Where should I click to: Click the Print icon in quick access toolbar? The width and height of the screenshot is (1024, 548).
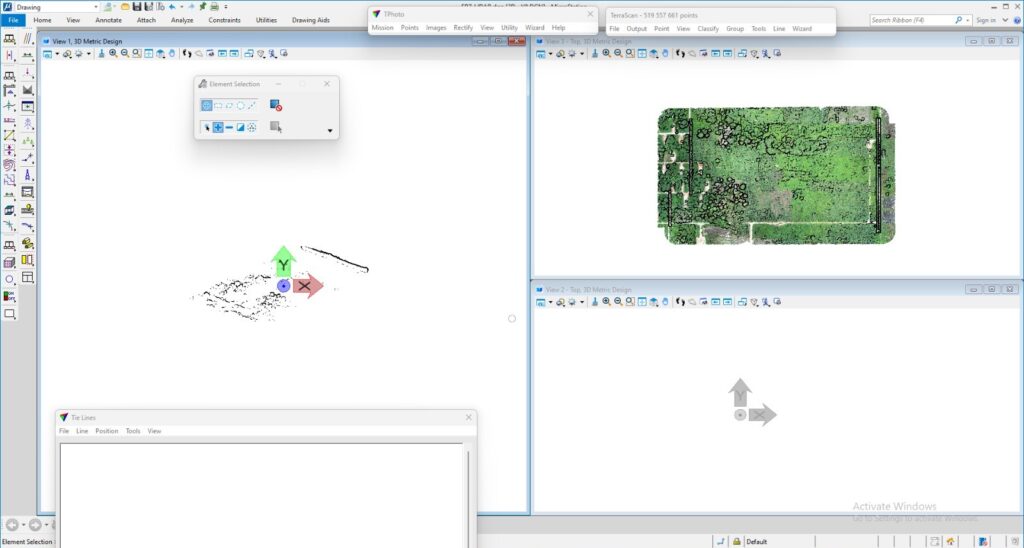pos(214,7)
